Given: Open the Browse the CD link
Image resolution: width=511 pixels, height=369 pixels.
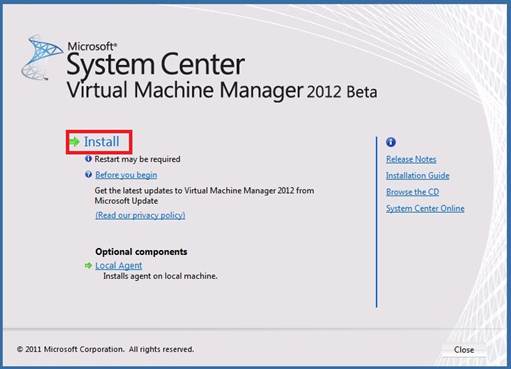Looking at the screenshot, I should [412, 192].
